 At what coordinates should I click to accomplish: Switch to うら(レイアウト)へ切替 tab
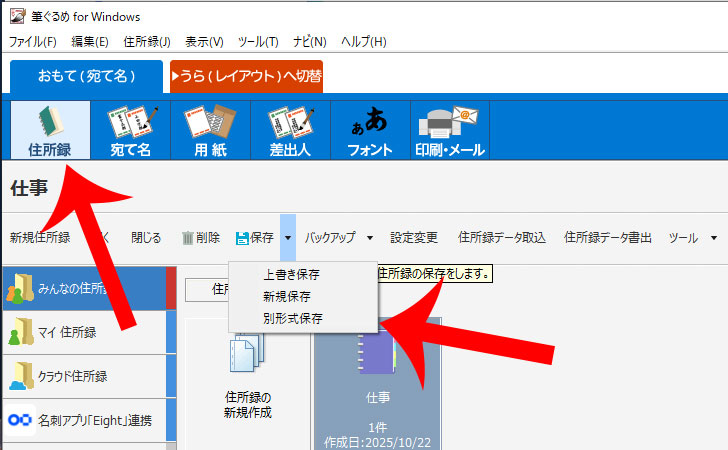(x=246, y=76)
